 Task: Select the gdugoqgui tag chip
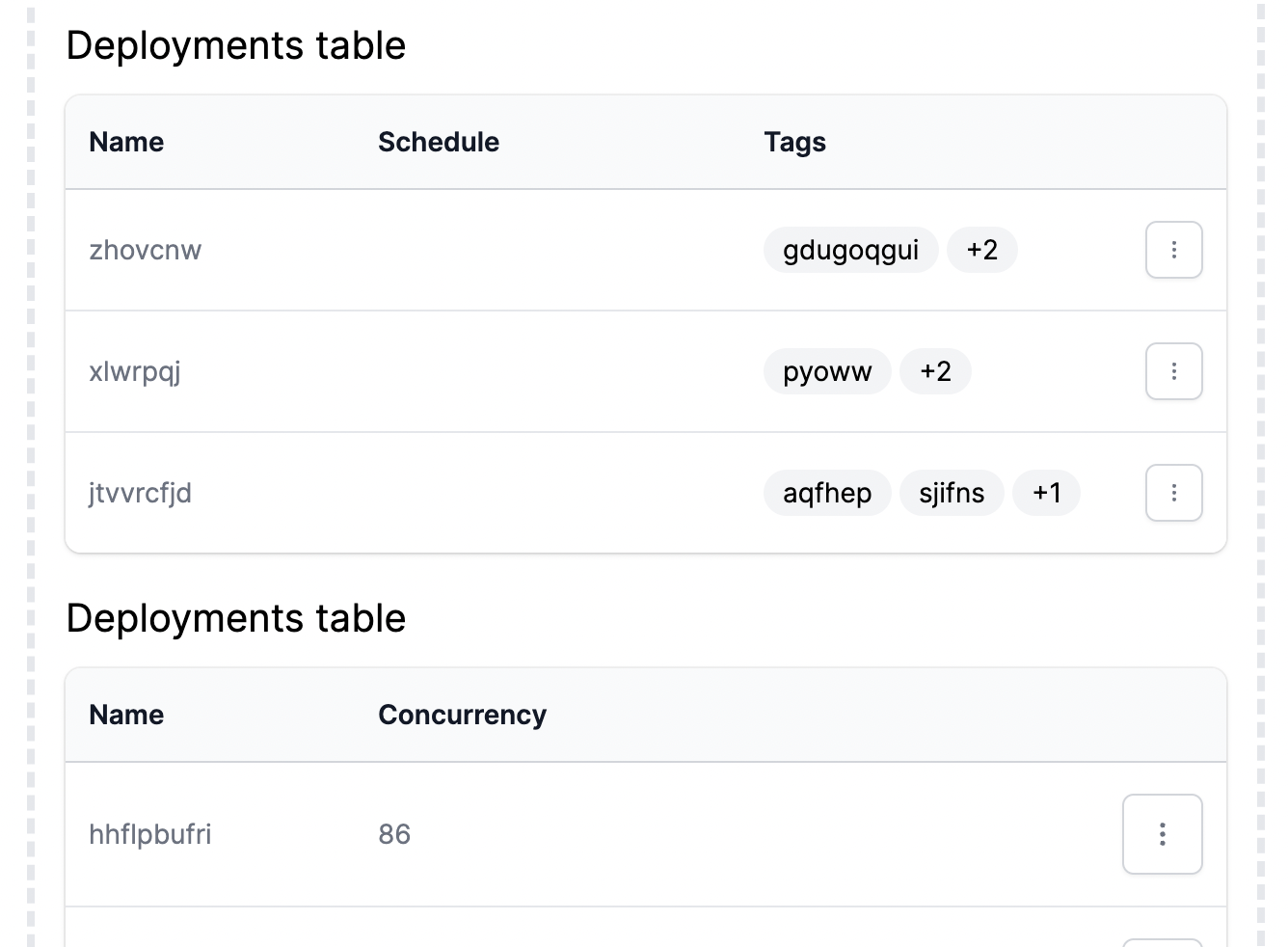[850, 250]
